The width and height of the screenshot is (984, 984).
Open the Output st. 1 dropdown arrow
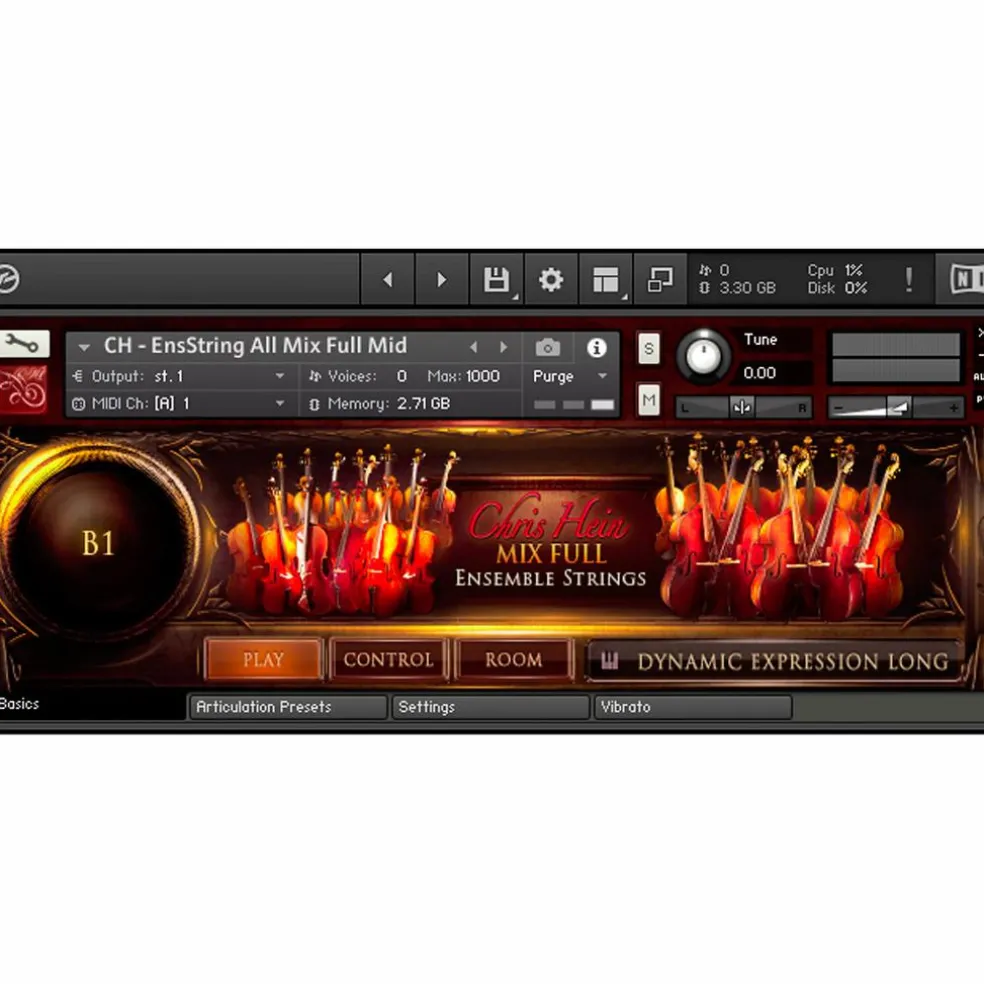pos(280,376)
